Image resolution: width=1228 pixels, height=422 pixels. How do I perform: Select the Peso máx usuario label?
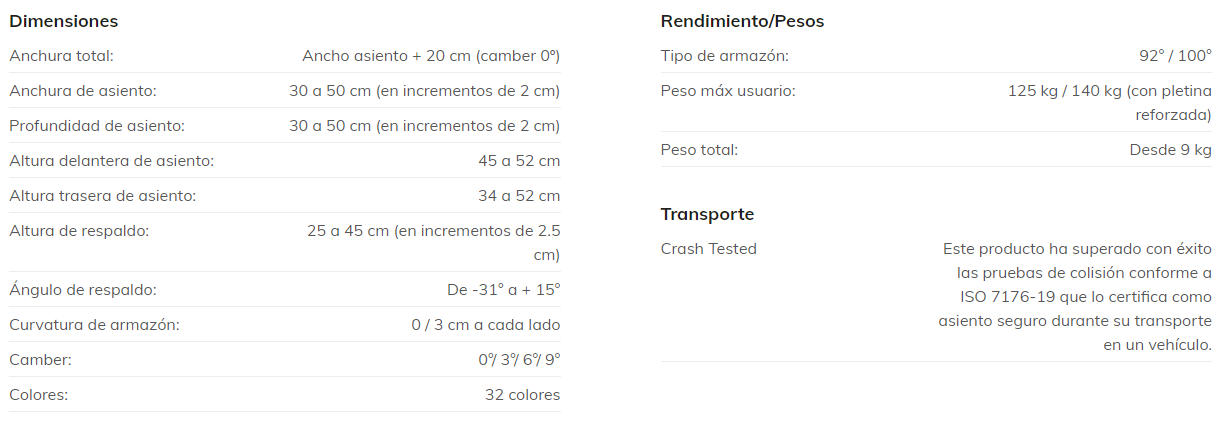tap(728, 91)
